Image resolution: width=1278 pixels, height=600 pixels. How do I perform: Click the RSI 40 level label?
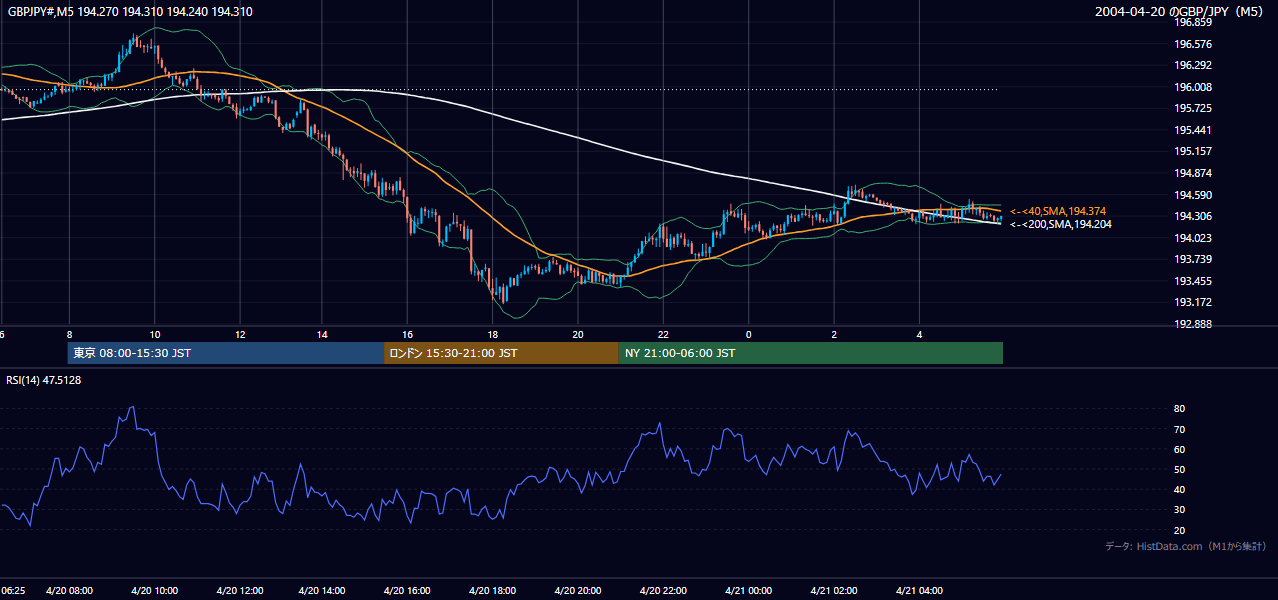[1180, 489]
